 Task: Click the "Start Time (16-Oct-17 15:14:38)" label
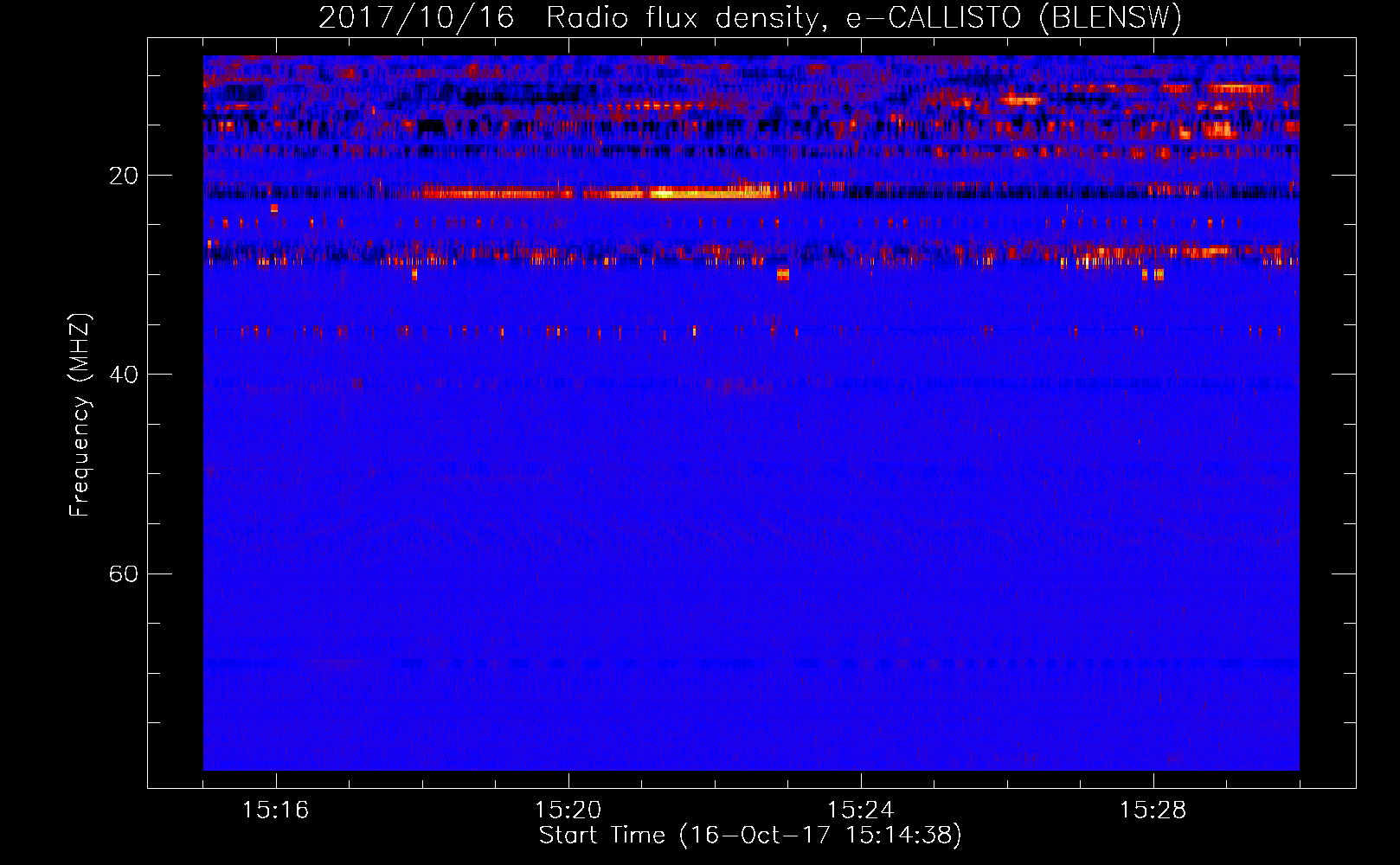point(750,836)
